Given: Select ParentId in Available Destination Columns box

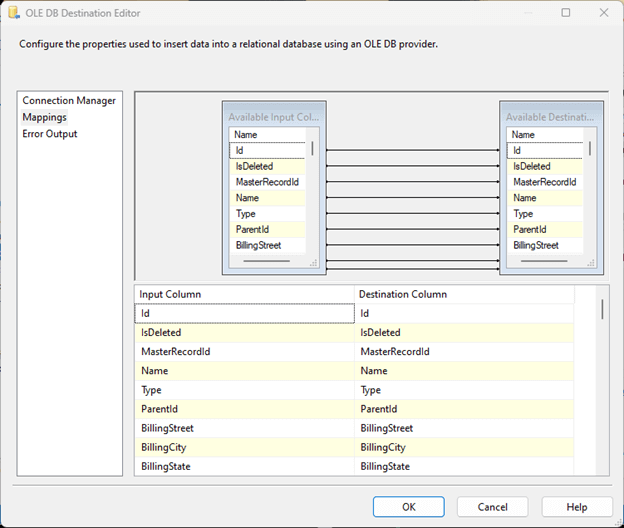Looking at the screenshot, I should click(545, 229).
